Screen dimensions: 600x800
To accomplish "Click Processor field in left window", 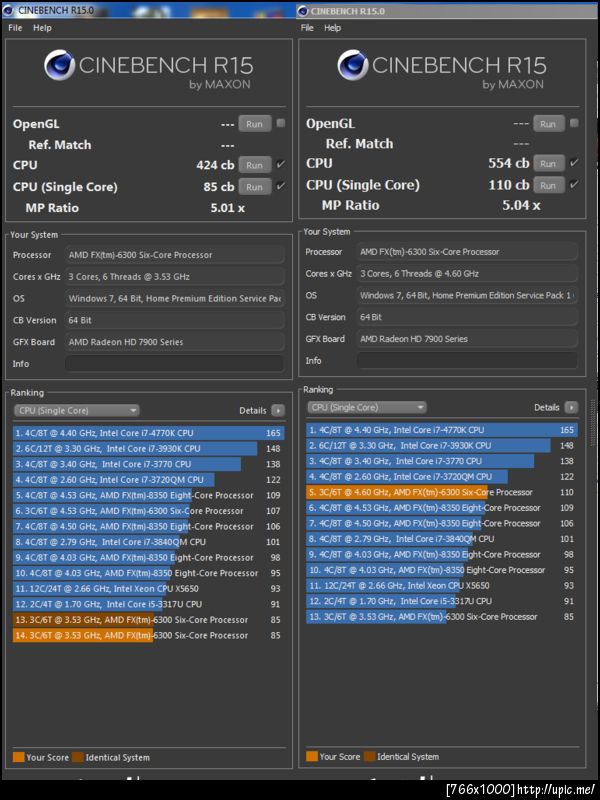I will [174, 255].
